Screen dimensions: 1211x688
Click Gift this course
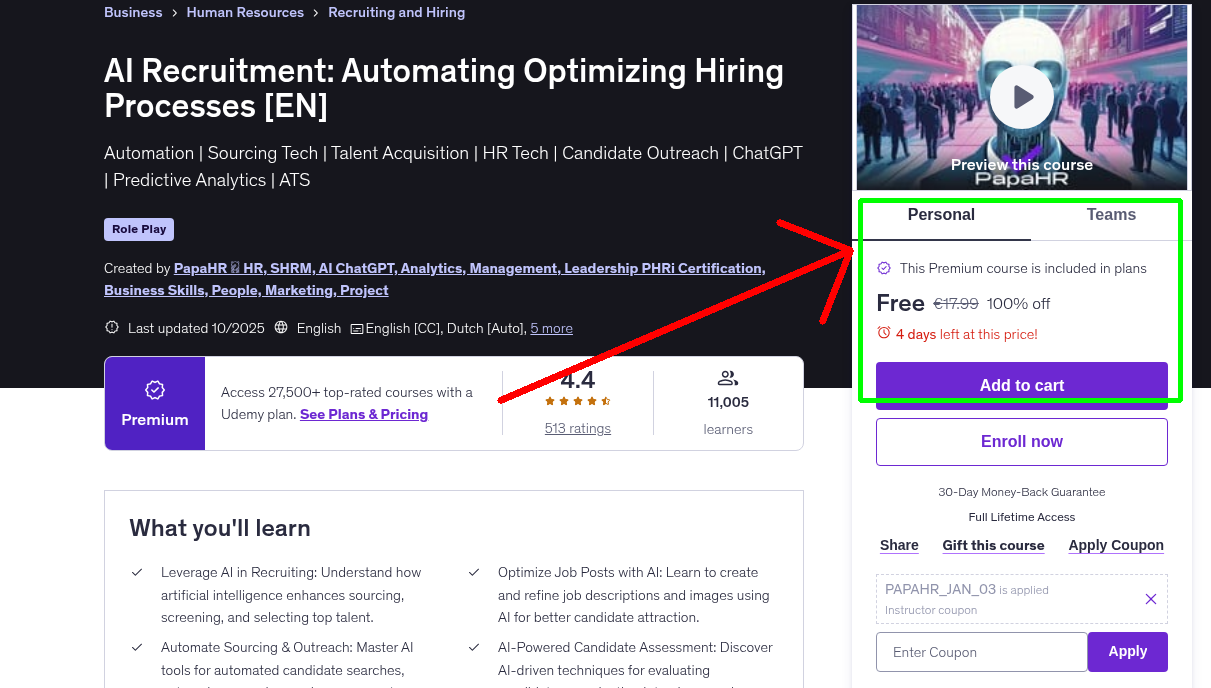coord(993,545)
